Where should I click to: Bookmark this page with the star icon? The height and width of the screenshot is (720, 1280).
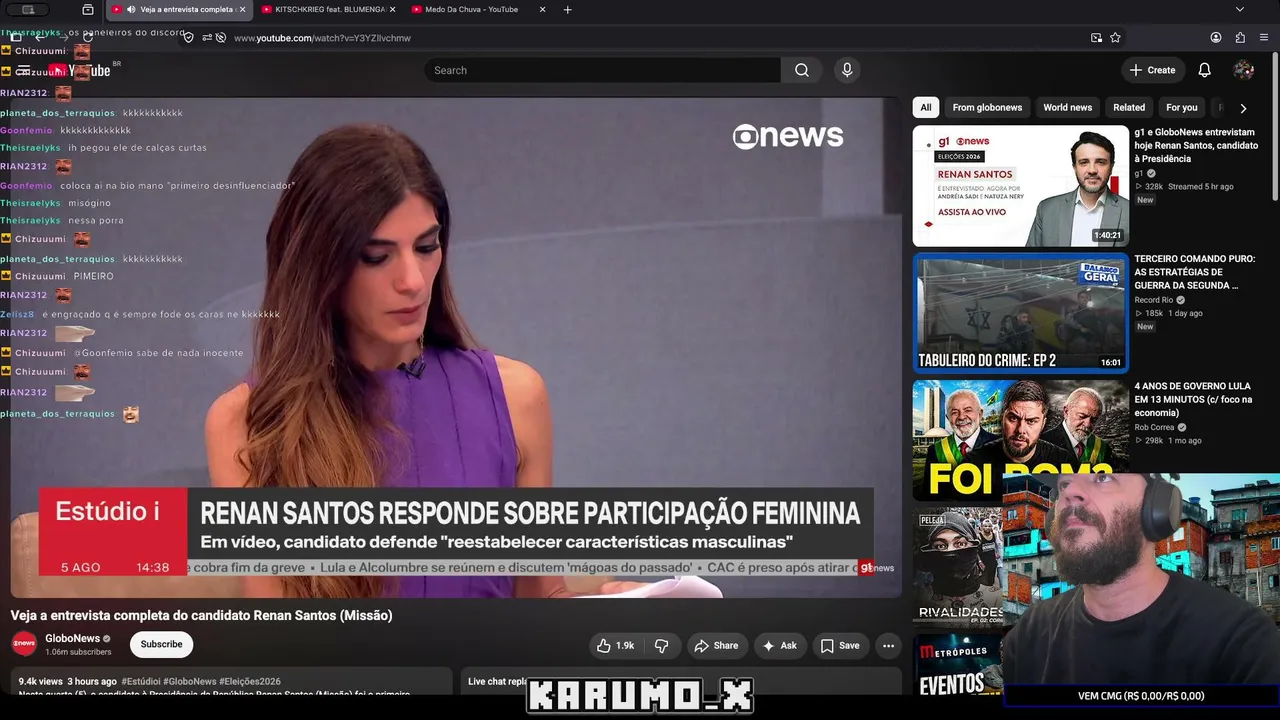pos(1115,38)
